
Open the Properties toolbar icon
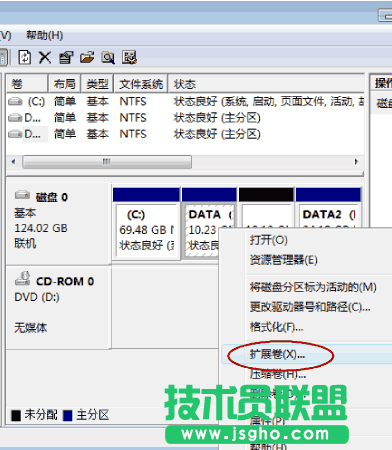tap(66, 57)
